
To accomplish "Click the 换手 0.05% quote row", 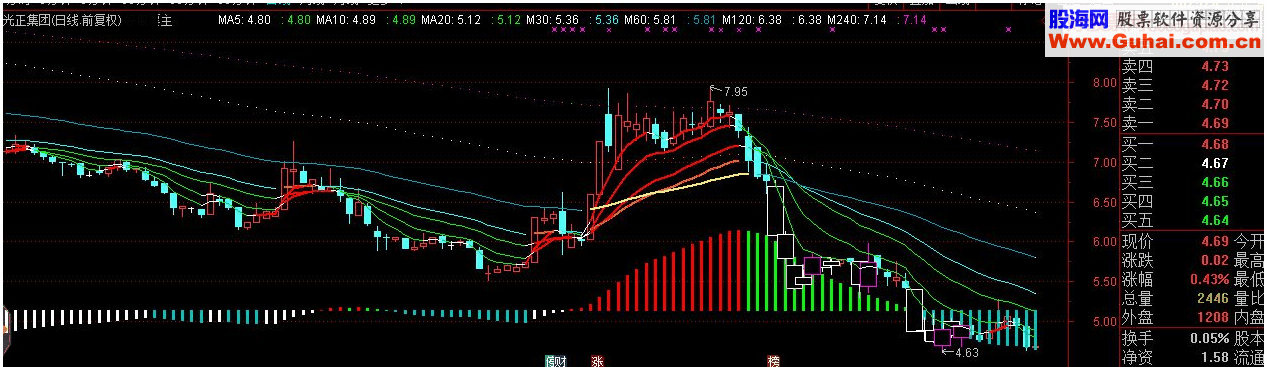I will pyautogui.click(x=1175, y=338).
